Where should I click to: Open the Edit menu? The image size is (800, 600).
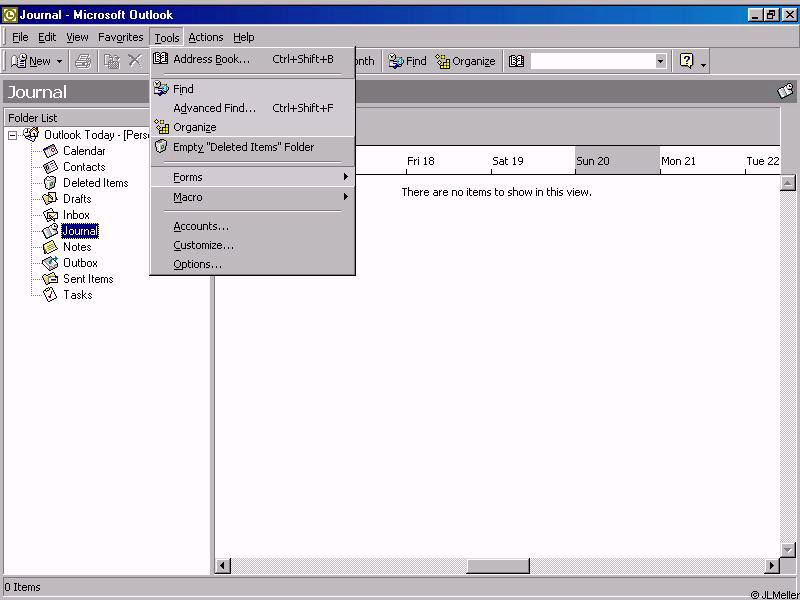47,37
